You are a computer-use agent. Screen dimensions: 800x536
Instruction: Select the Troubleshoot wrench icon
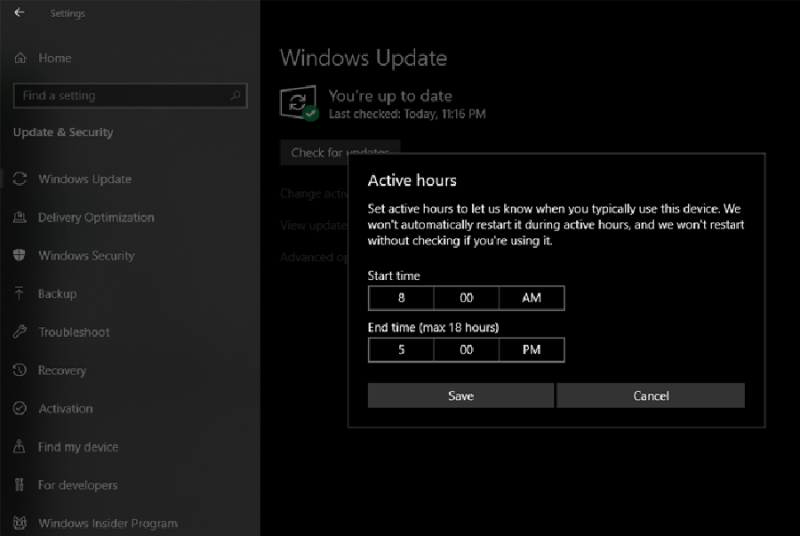(20, 331)
